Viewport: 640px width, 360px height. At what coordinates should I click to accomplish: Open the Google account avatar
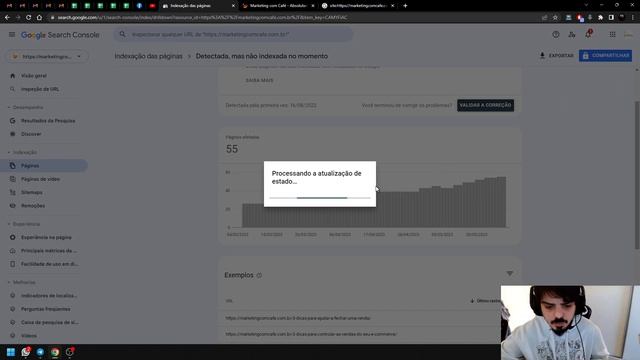coord(628,35)
